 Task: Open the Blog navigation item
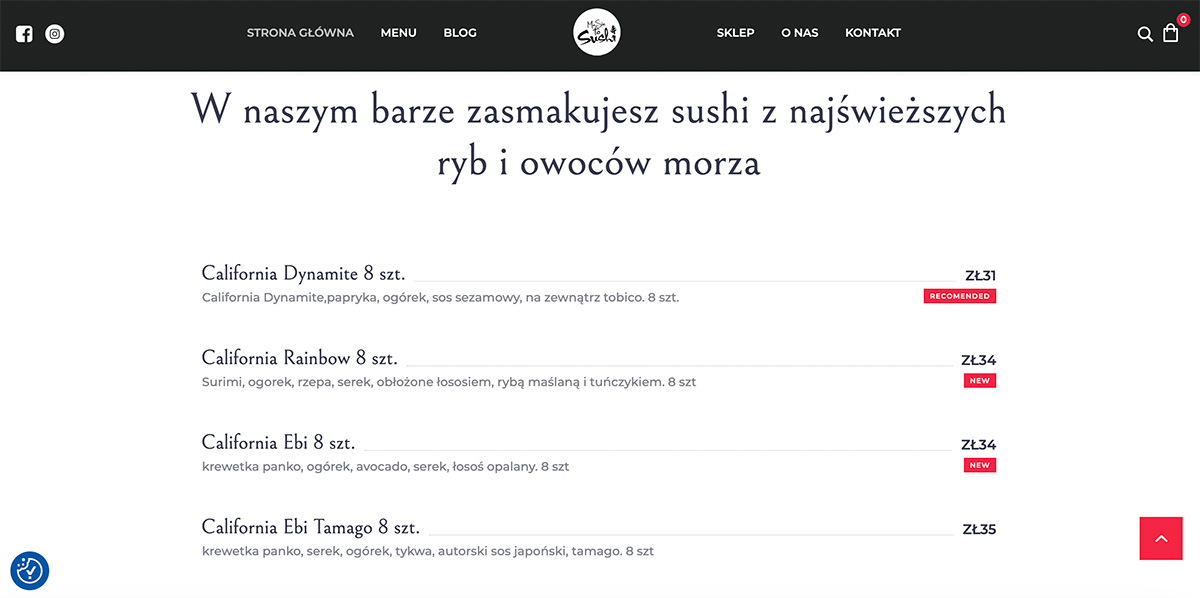click(x=460, y=33)
